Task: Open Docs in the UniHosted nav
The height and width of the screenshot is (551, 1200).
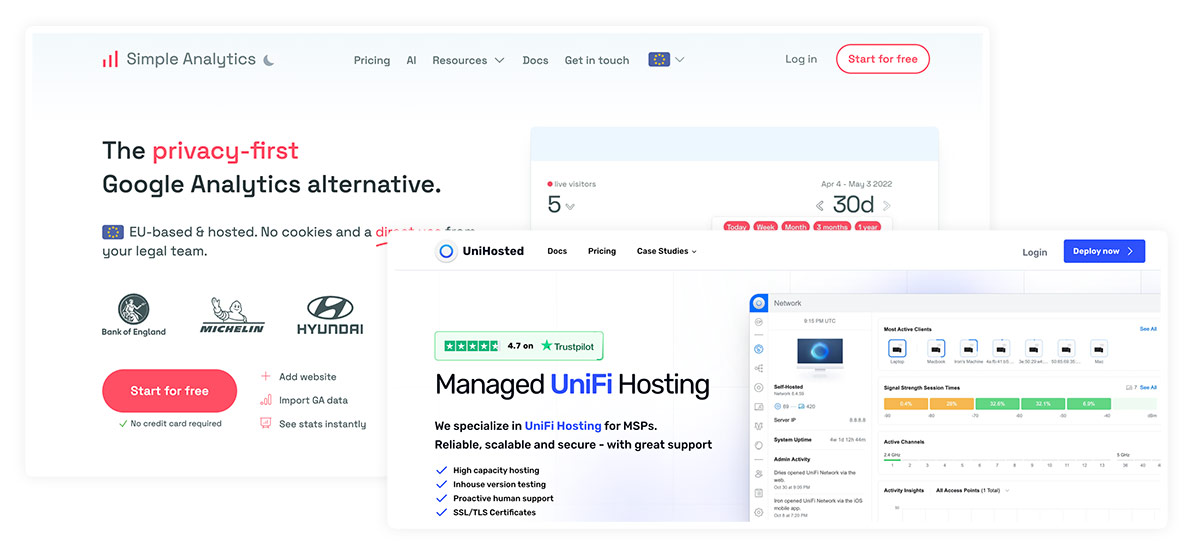Action: pyautogui.click(x=557, y=251)
